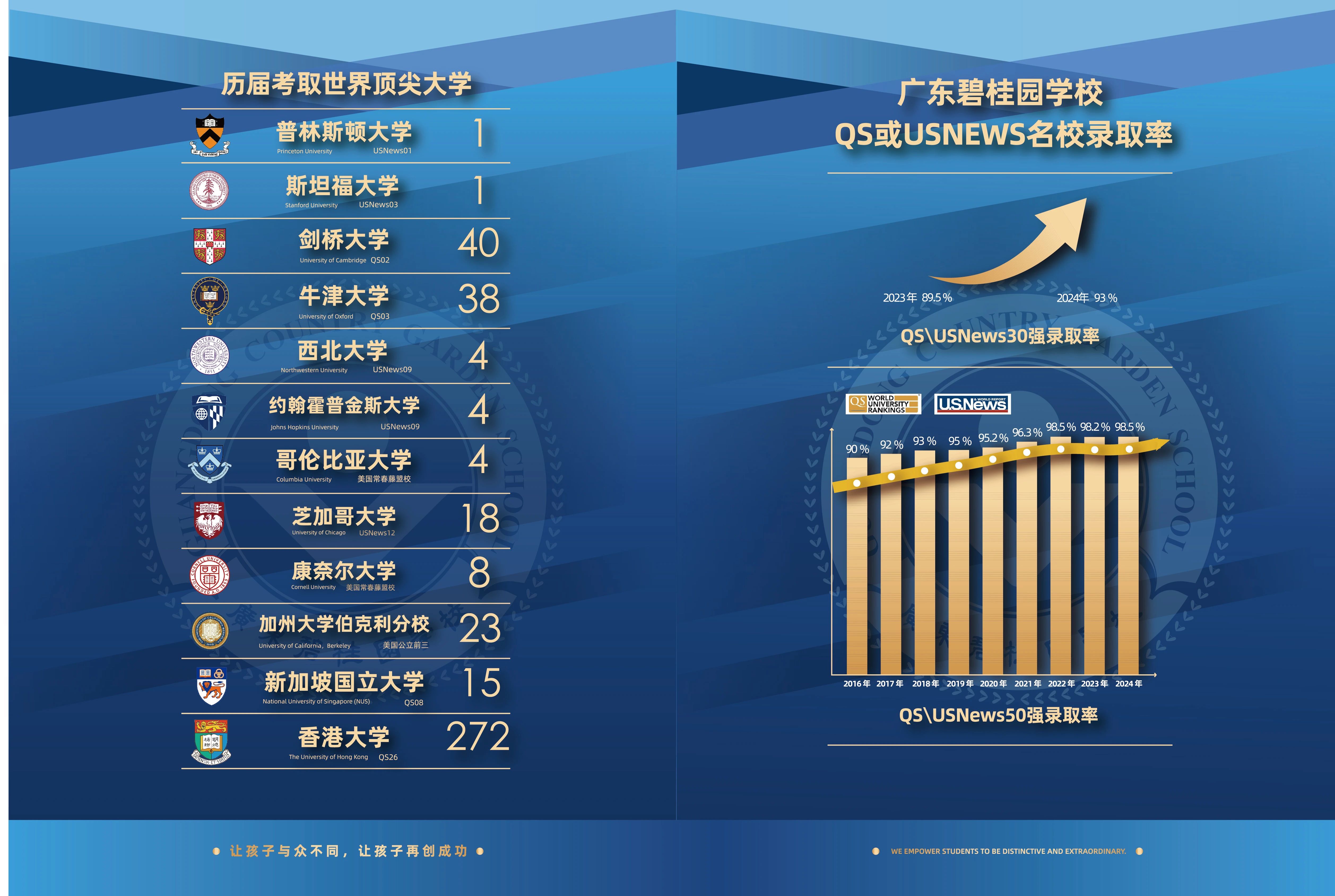Screen dimensions: 1335x896
Task: Click the University of Chicago phoenix crest
Action: pyautogui.click(x=209, y=520)
